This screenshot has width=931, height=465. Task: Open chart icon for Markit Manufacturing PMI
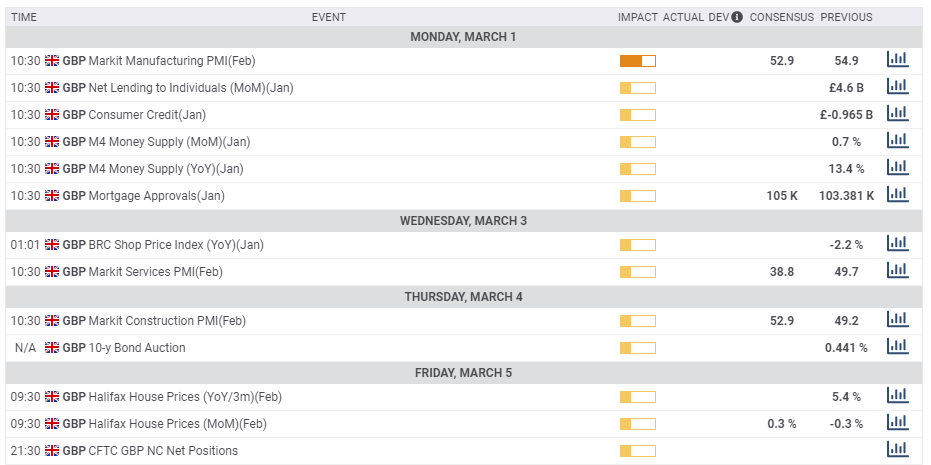pos(897,60)
